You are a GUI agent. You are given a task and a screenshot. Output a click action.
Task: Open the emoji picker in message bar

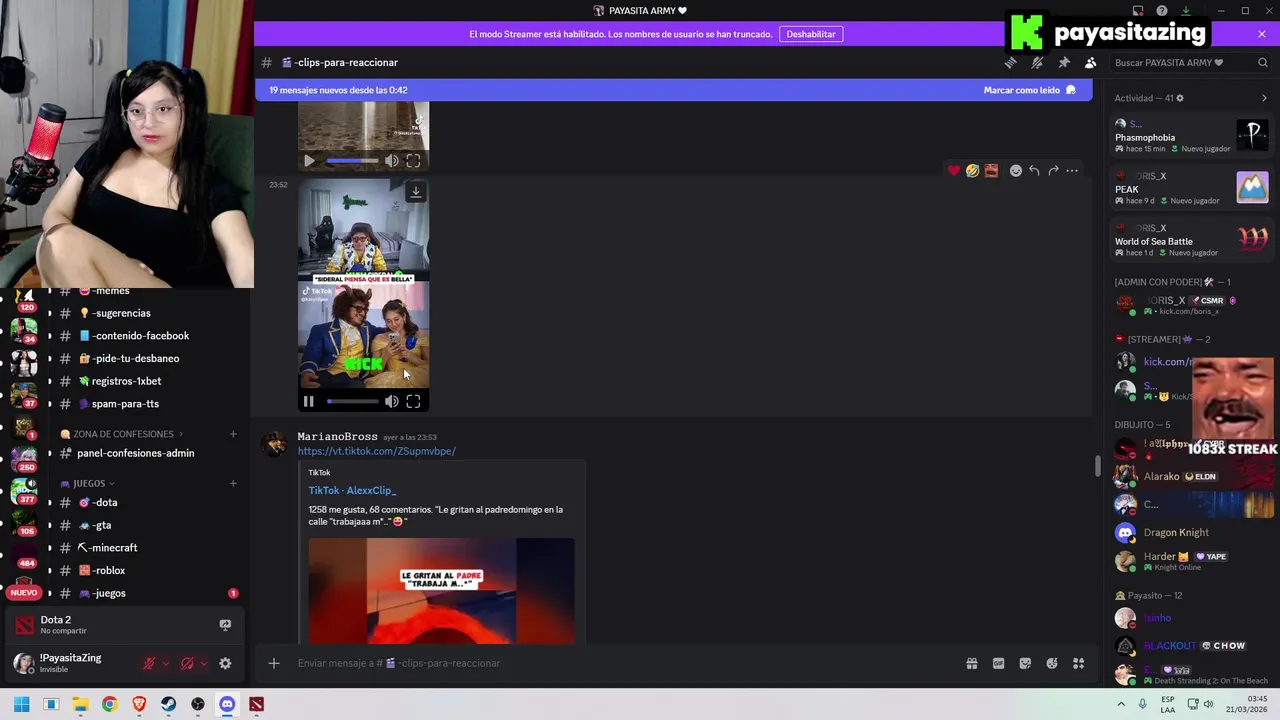(1052, 663)
